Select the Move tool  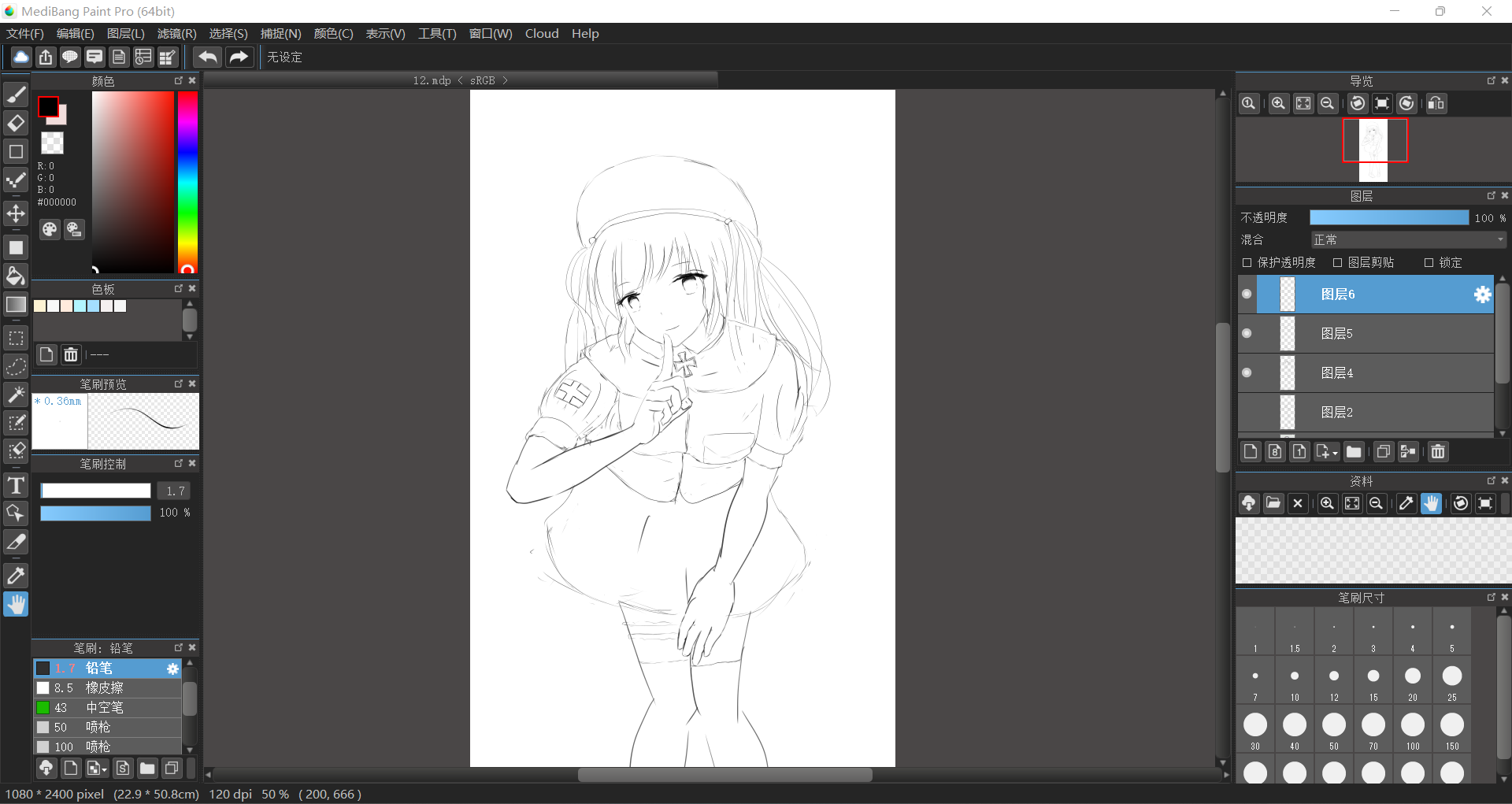[16, 213]
